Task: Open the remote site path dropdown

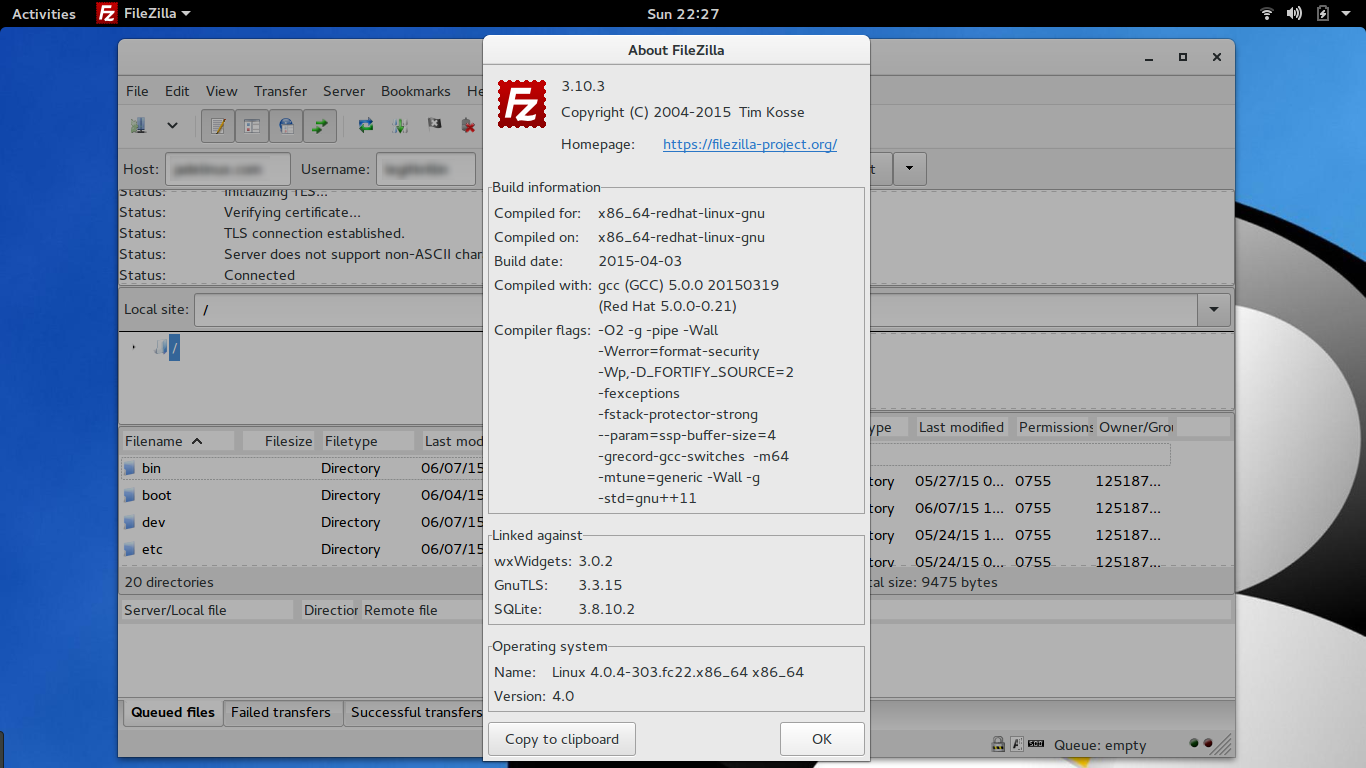Action: coord(1214,309)
